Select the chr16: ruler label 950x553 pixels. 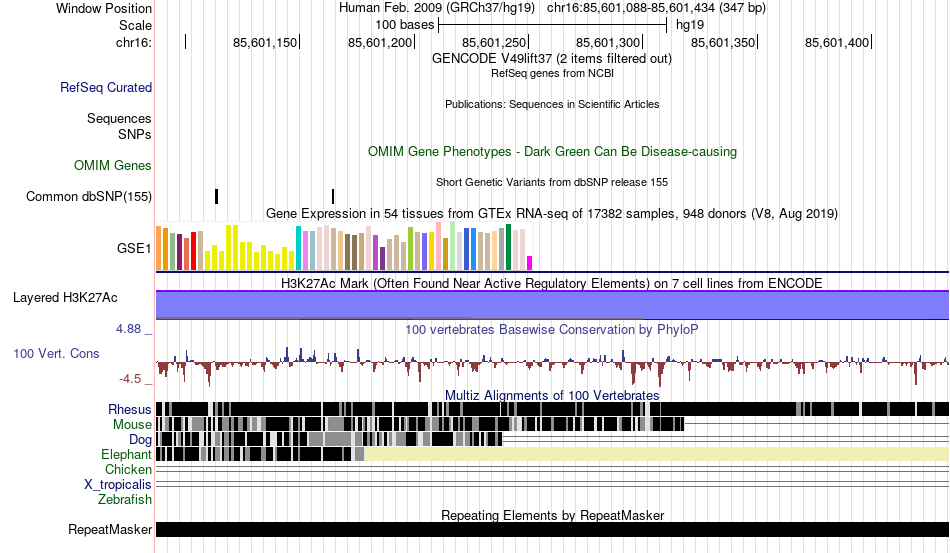[x=133, y=42]
